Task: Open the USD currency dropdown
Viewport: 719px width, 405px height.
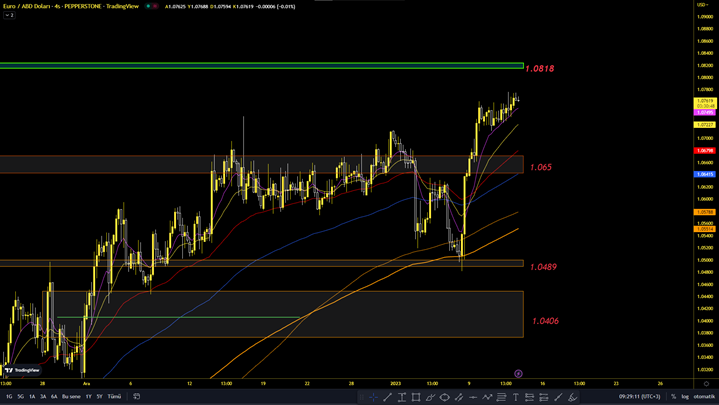Action: coord(703,5)
